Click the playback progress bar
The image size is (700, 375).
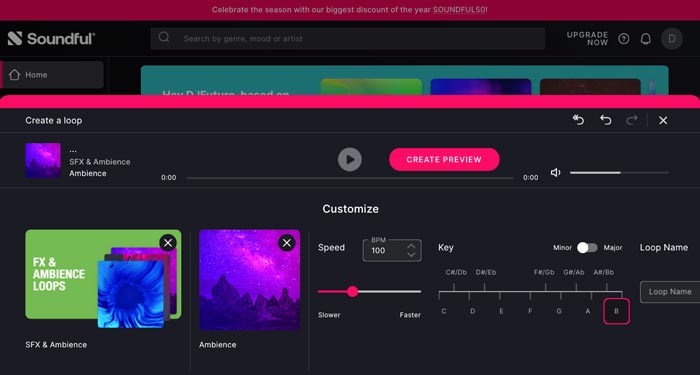pos(350,178)
